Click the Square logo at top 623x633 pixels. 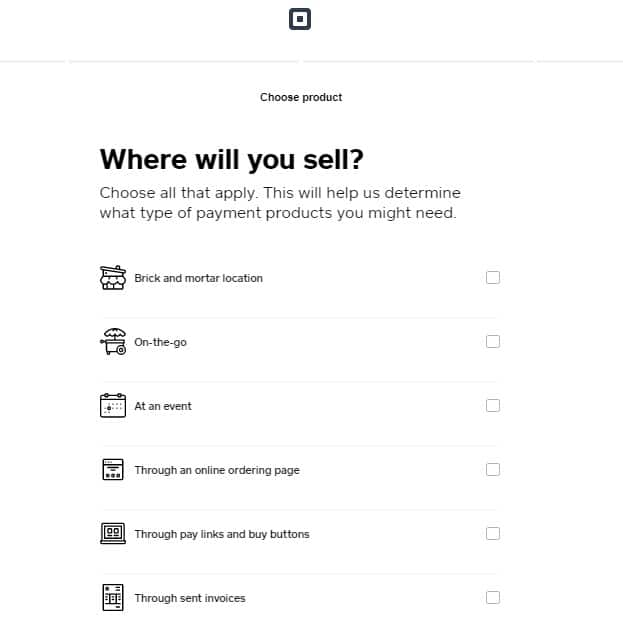[300, 20]
